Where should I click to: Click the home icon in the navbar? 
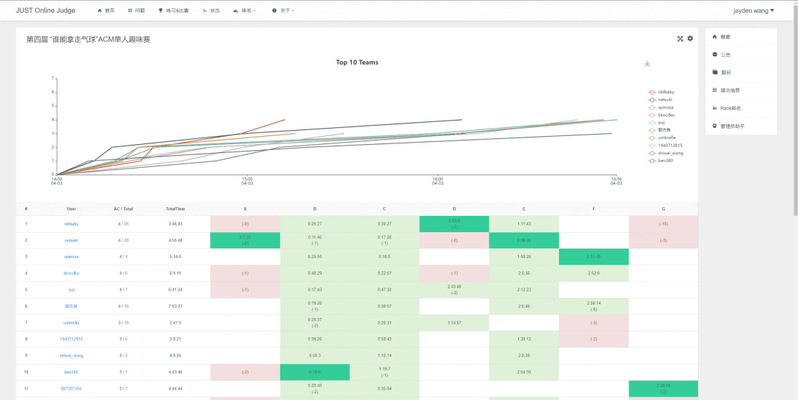[100, 11]
